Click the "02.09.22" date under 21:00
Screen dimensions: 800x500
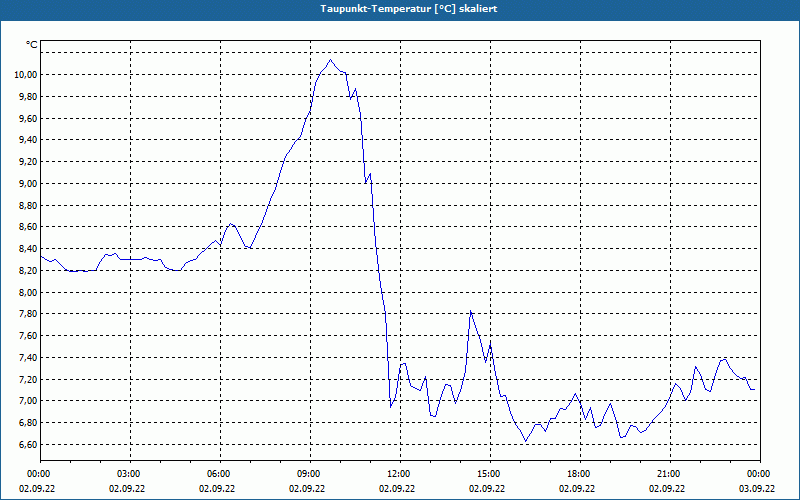tap(667, 489)
